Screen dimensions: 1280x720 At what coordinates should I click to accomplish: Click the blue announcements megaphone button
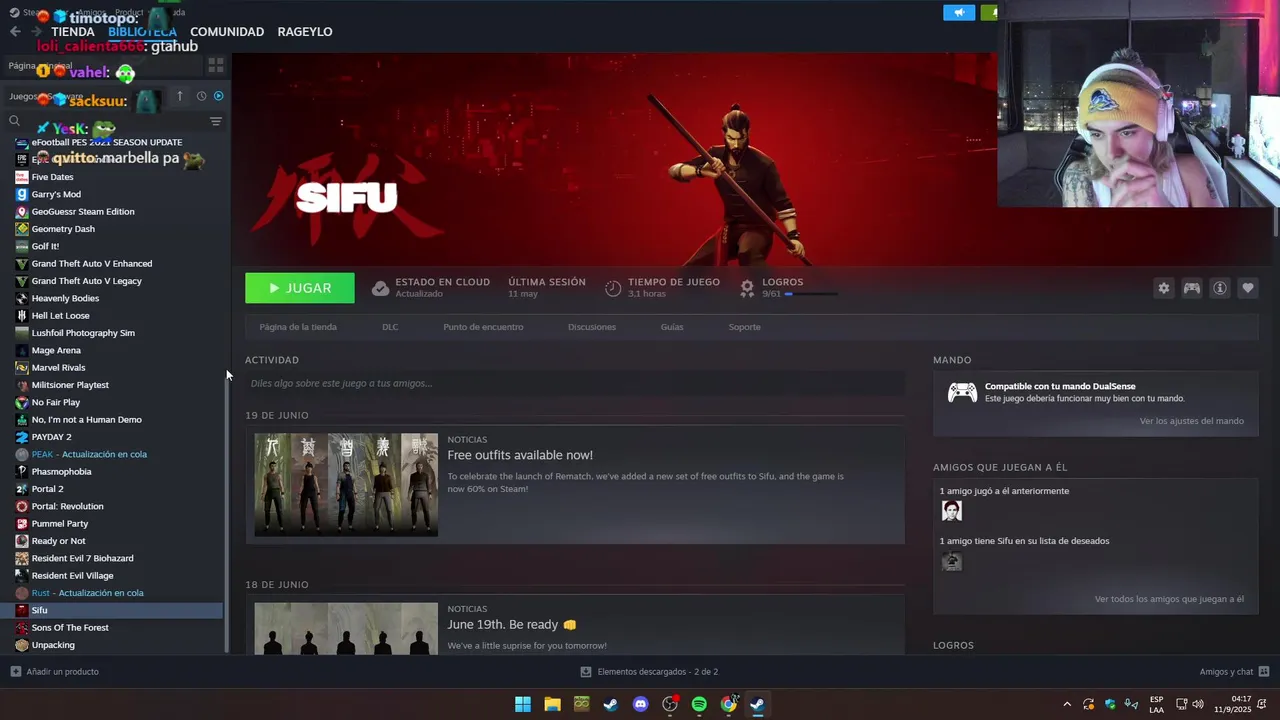click(959, 13)
